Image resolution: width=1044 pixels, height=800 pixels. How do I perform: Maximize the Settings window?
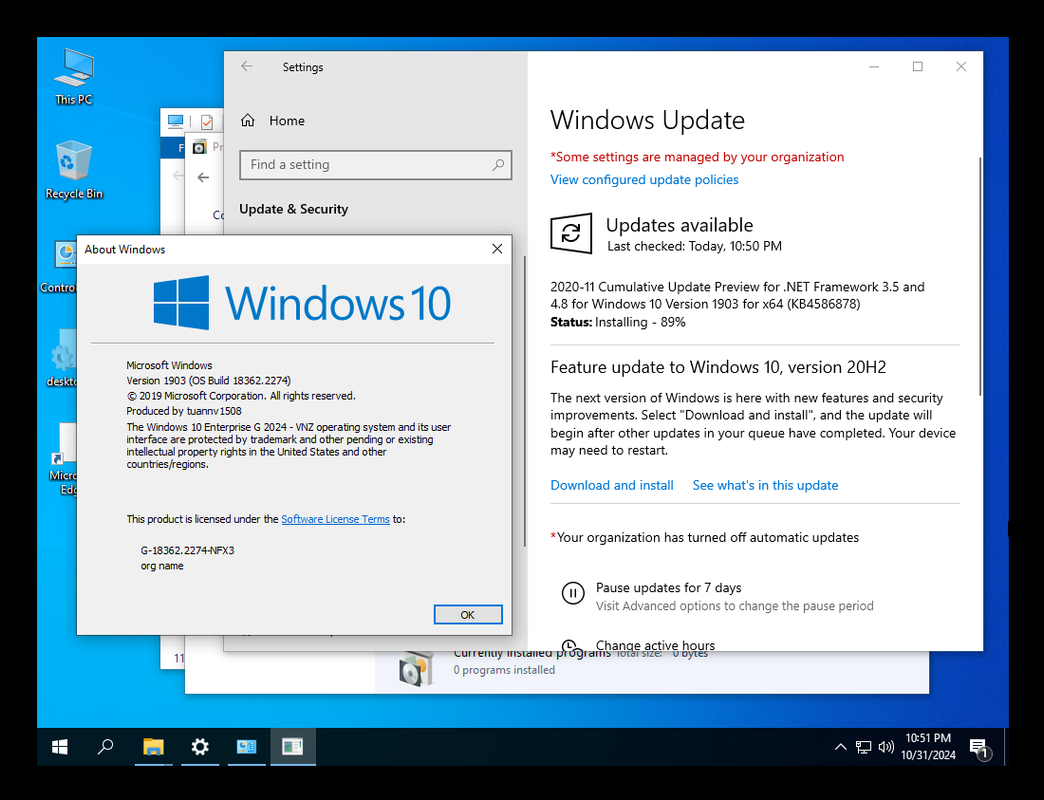click(x=917, y=67)
